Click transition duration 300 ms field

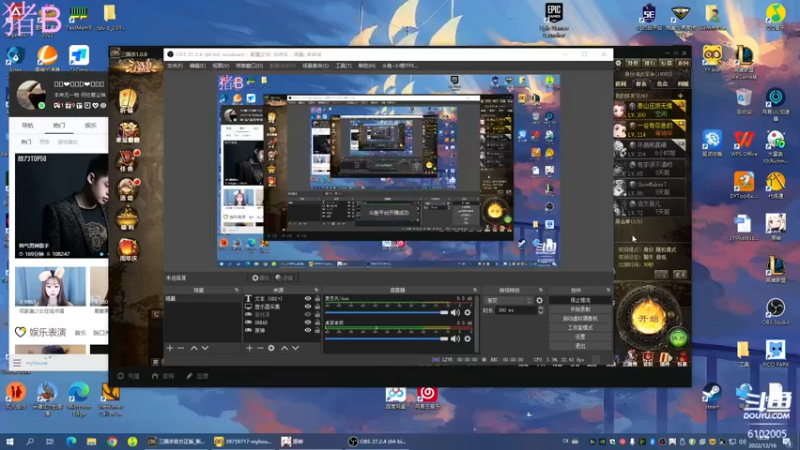(515, 310)
